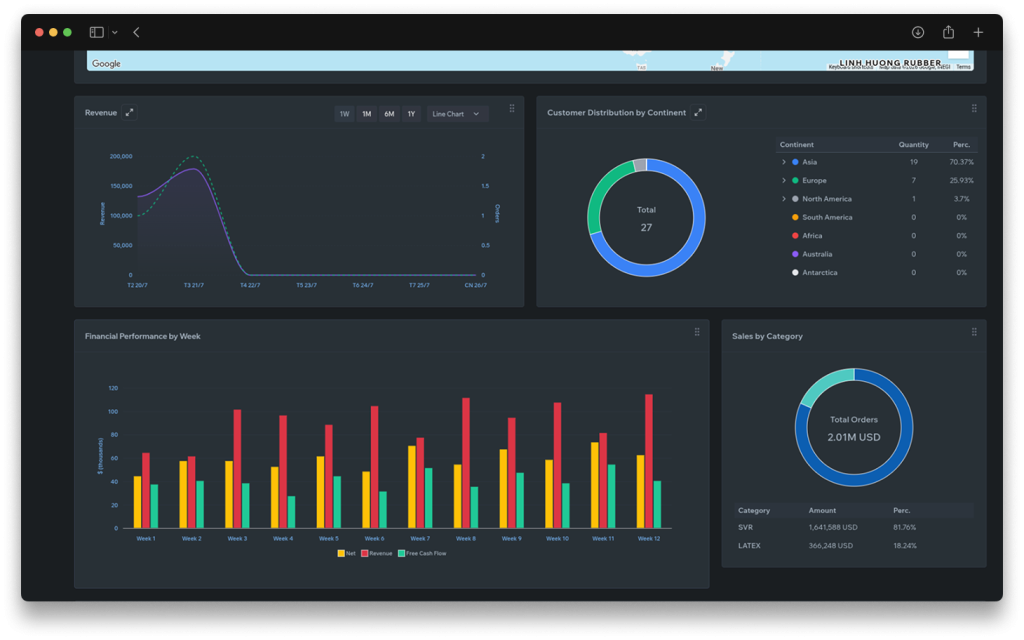Click Customer Distribution panel drag handle
Viewport: 1024px width, 640px height.
[974, 108]
